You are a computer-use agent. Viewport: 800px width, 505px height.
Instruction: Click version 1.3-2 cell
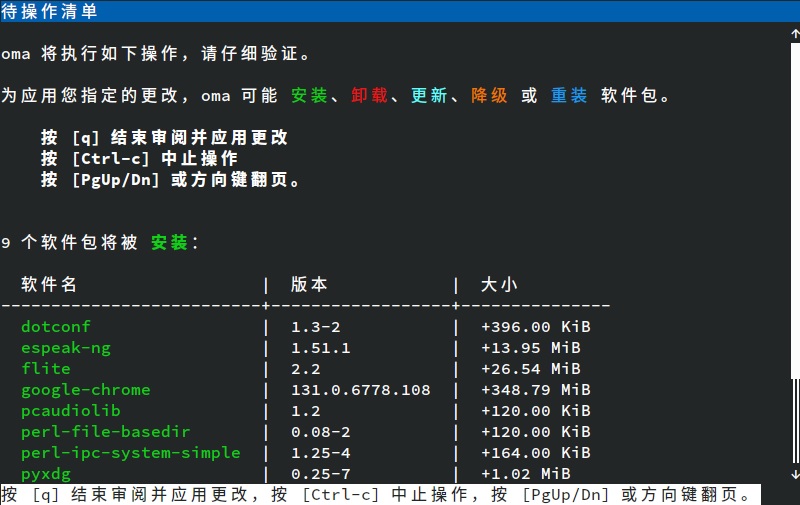coord(316,327)
